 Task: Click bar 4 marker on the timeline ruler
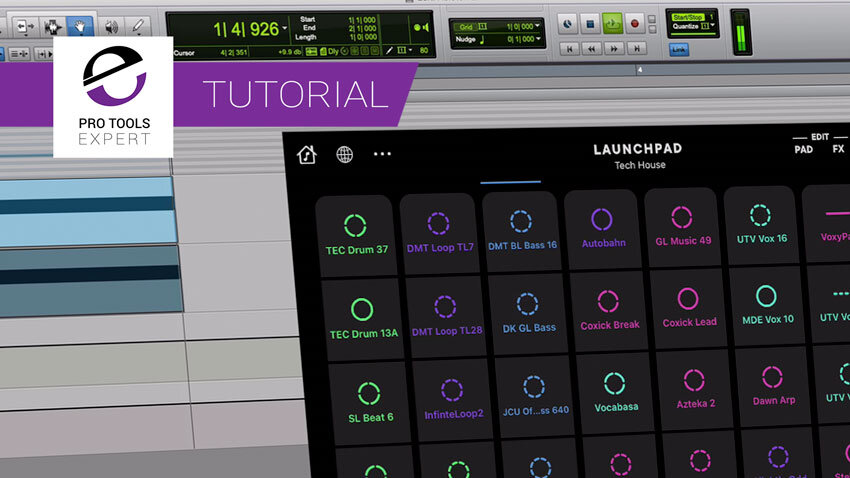click(640, 69)
